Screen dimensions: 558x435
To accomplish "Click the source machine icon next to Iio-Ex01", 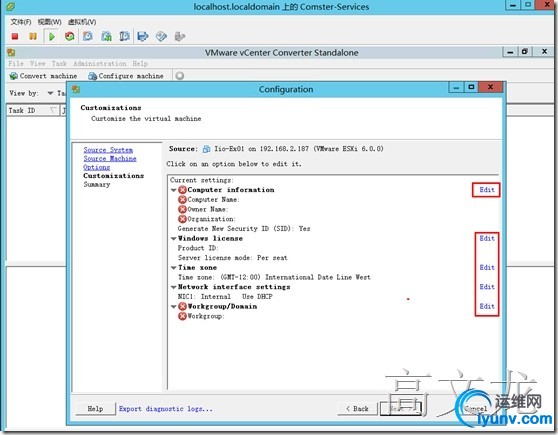I will point(206,149).
